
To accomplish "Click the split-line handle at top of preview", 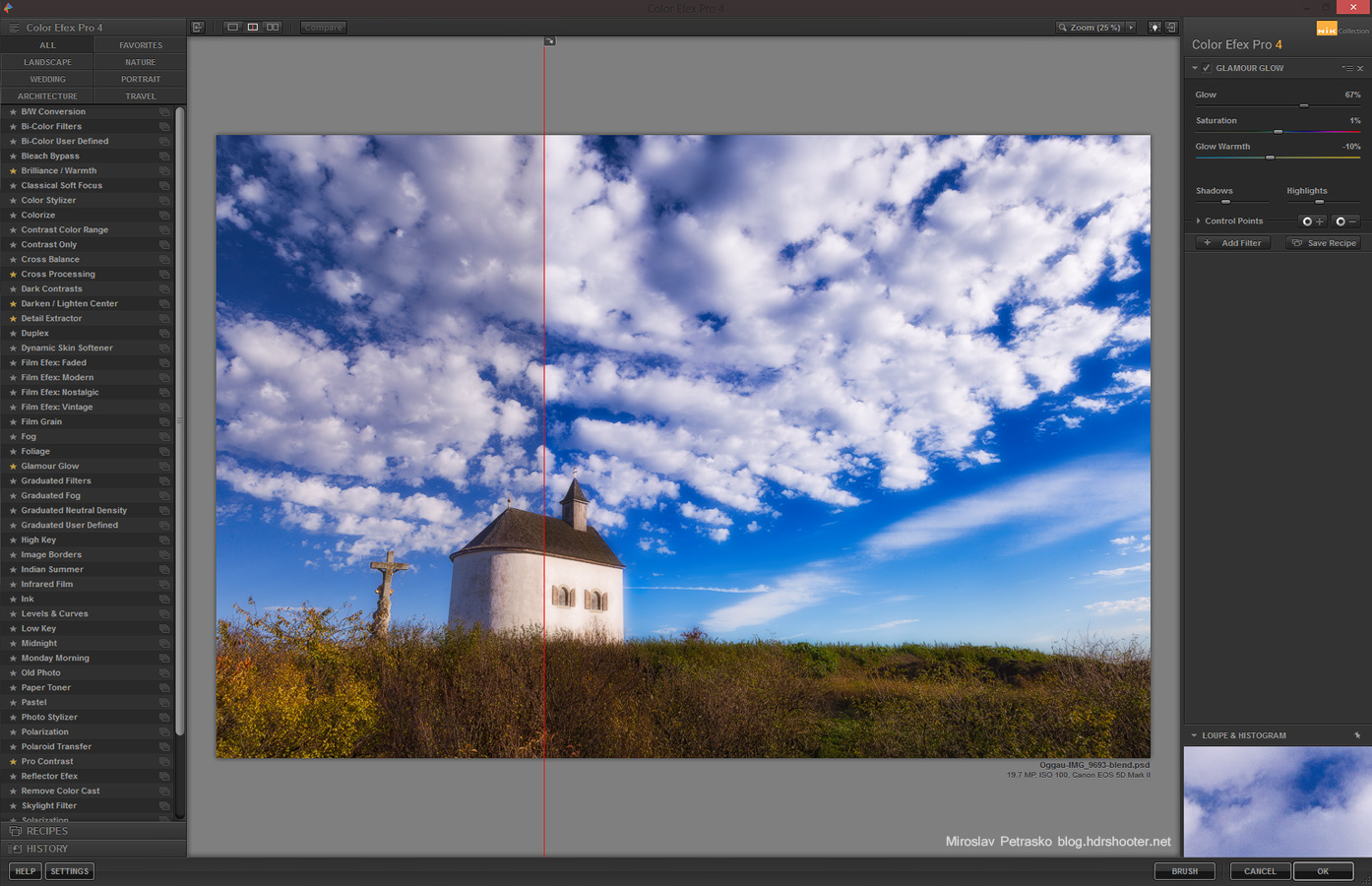I will (549, 41).
